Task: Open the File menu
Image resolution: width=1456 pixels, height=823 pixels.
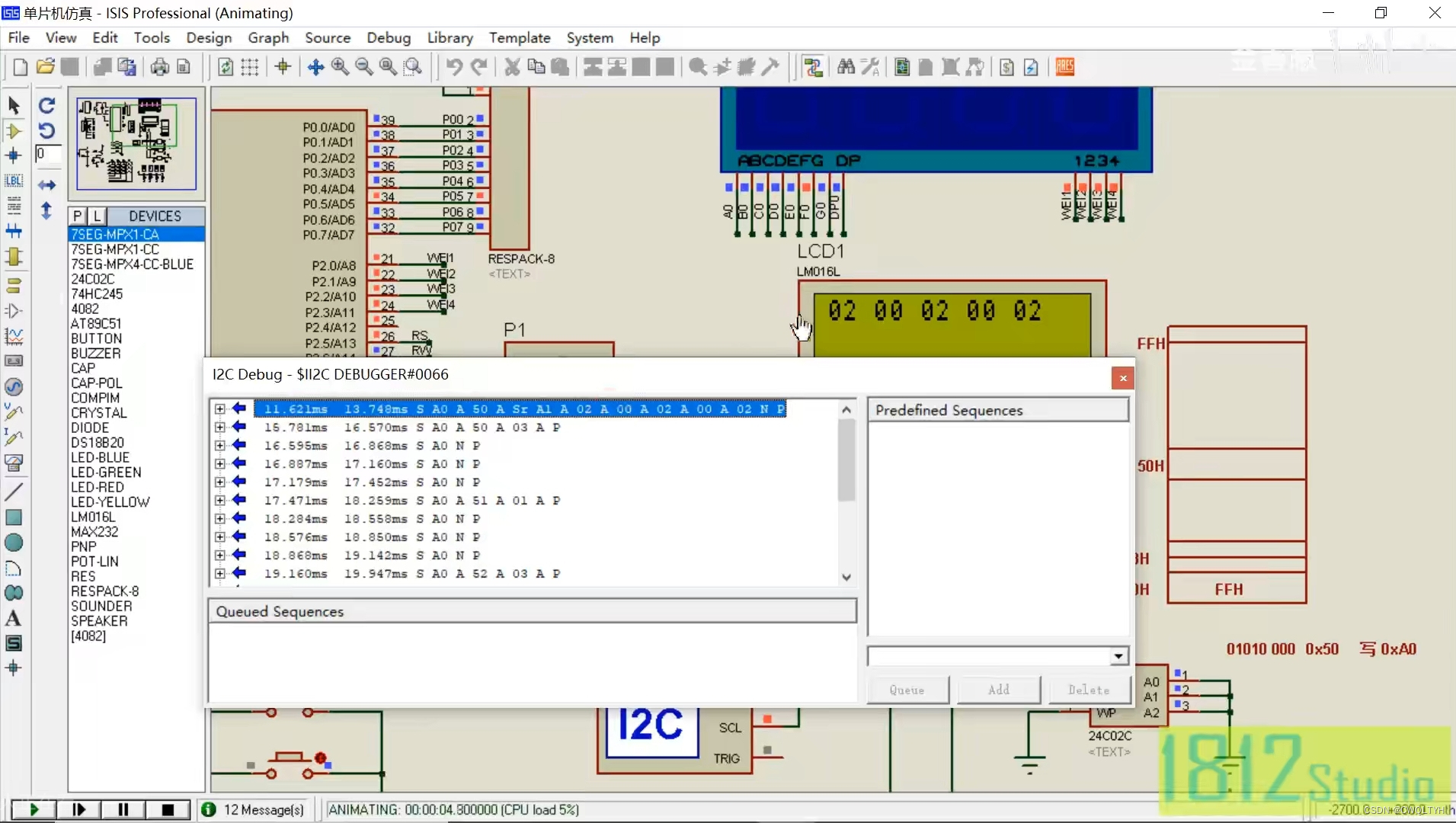Action: point(19,37)
